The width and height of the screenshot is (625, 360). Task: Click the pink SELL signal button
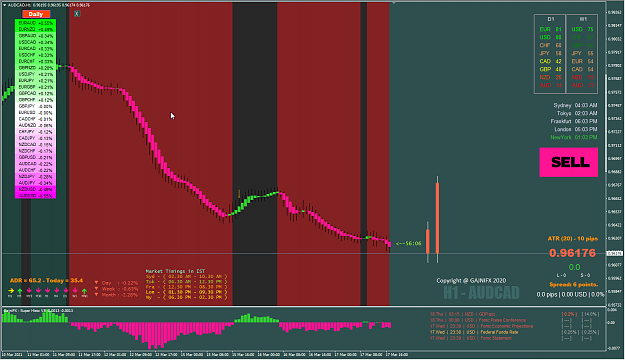coord(569,162)
